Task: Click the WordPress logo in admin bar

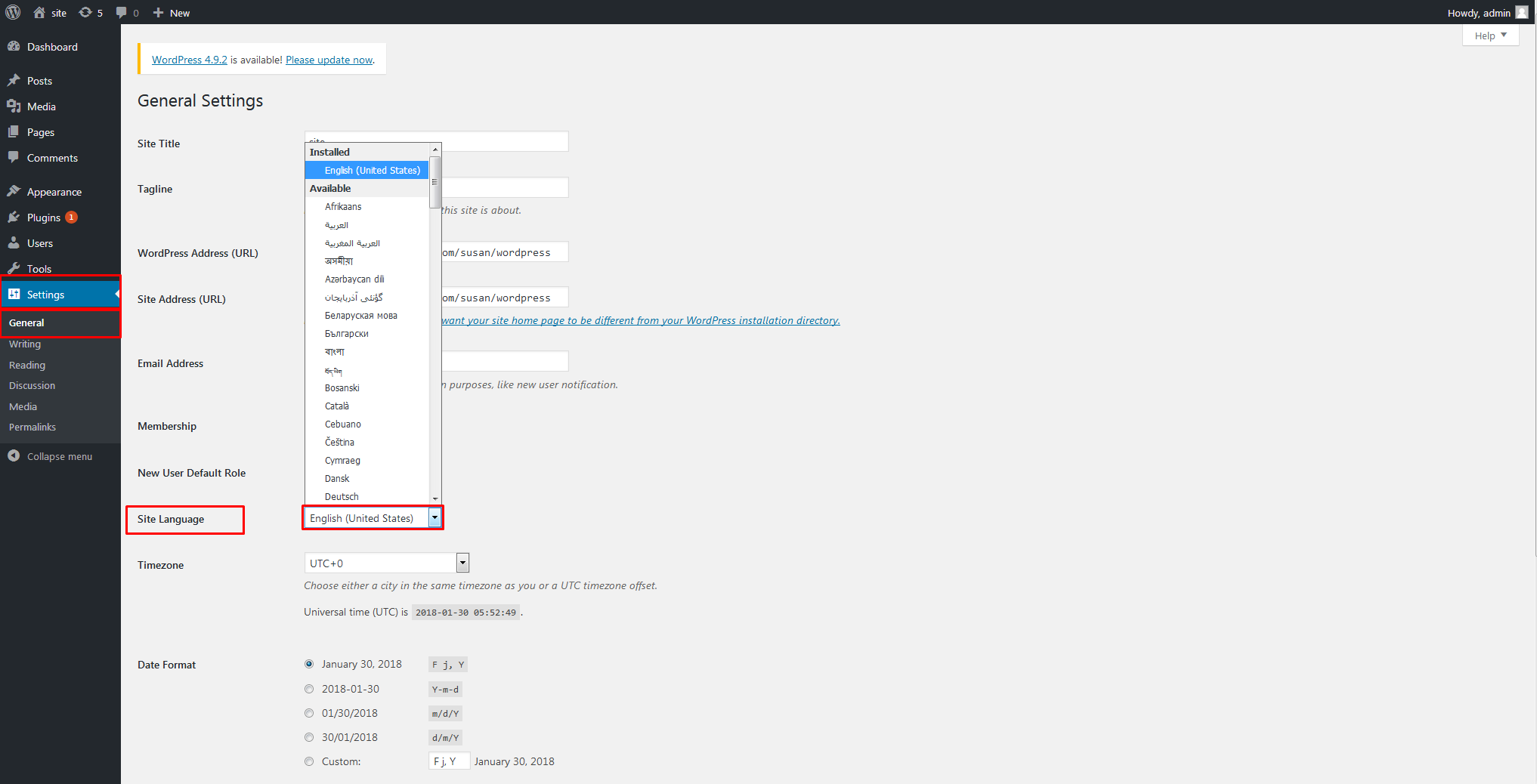Action: tap(13, 13)
